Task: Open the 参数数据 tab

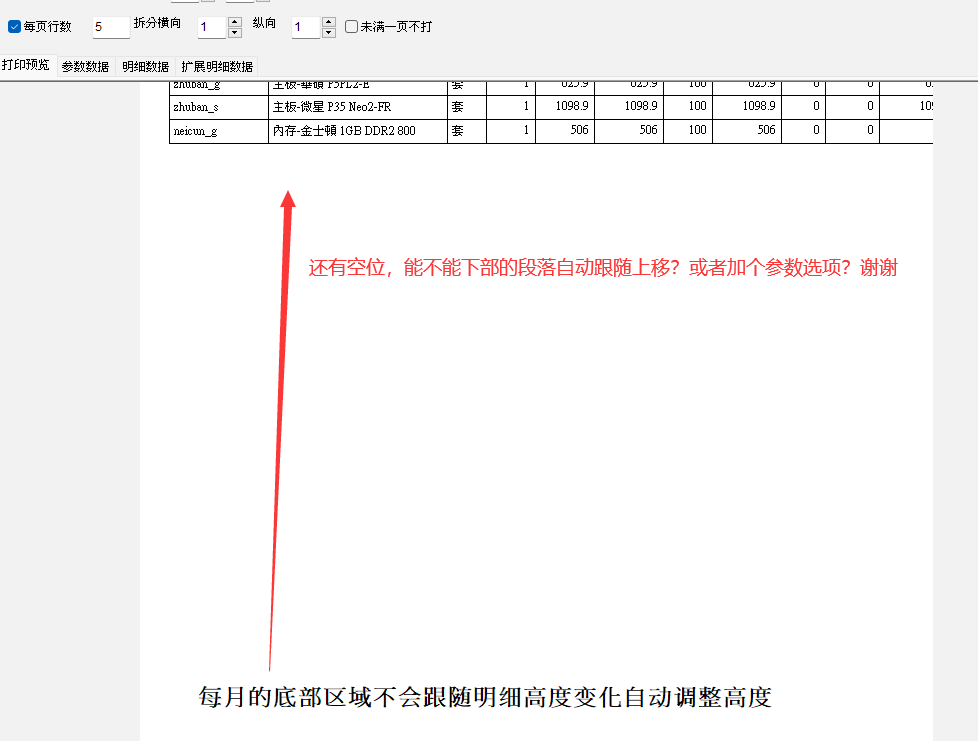Action: coord(85,67)
